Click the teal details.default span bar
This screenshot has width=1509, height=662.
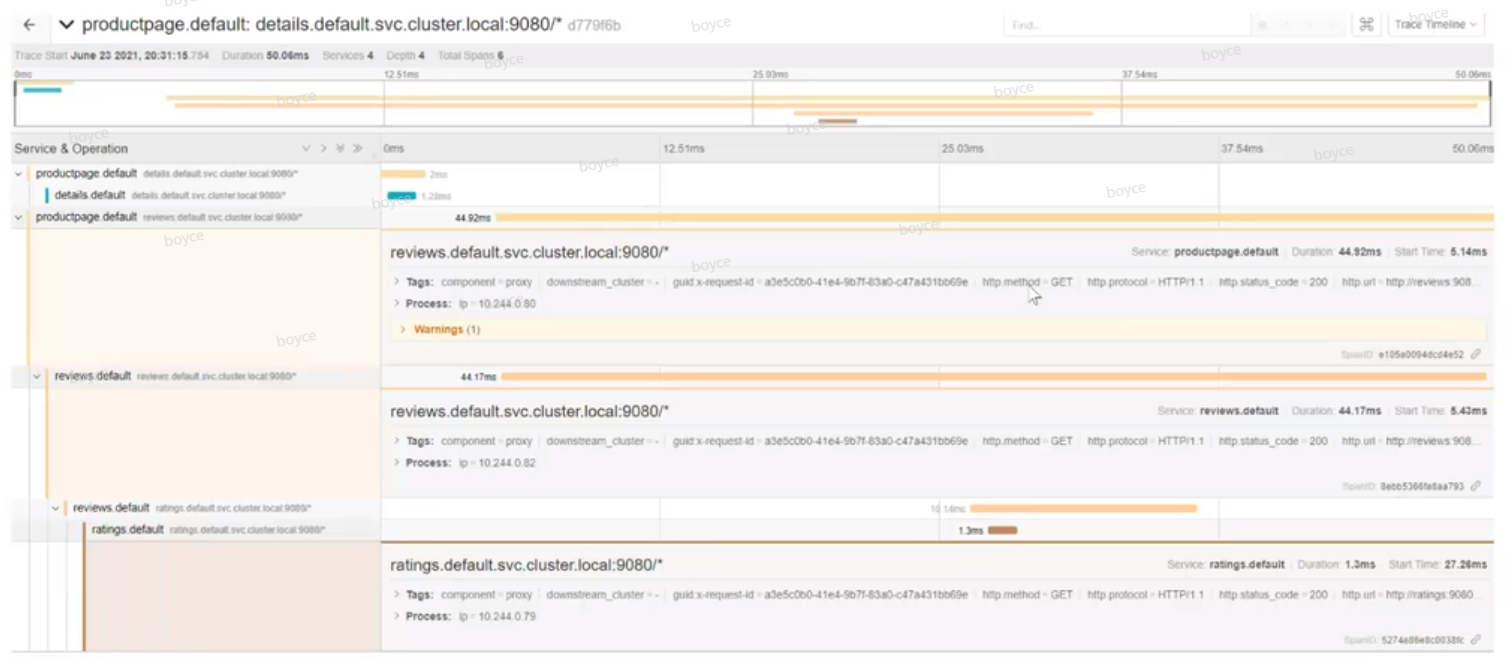click(401, 195)
